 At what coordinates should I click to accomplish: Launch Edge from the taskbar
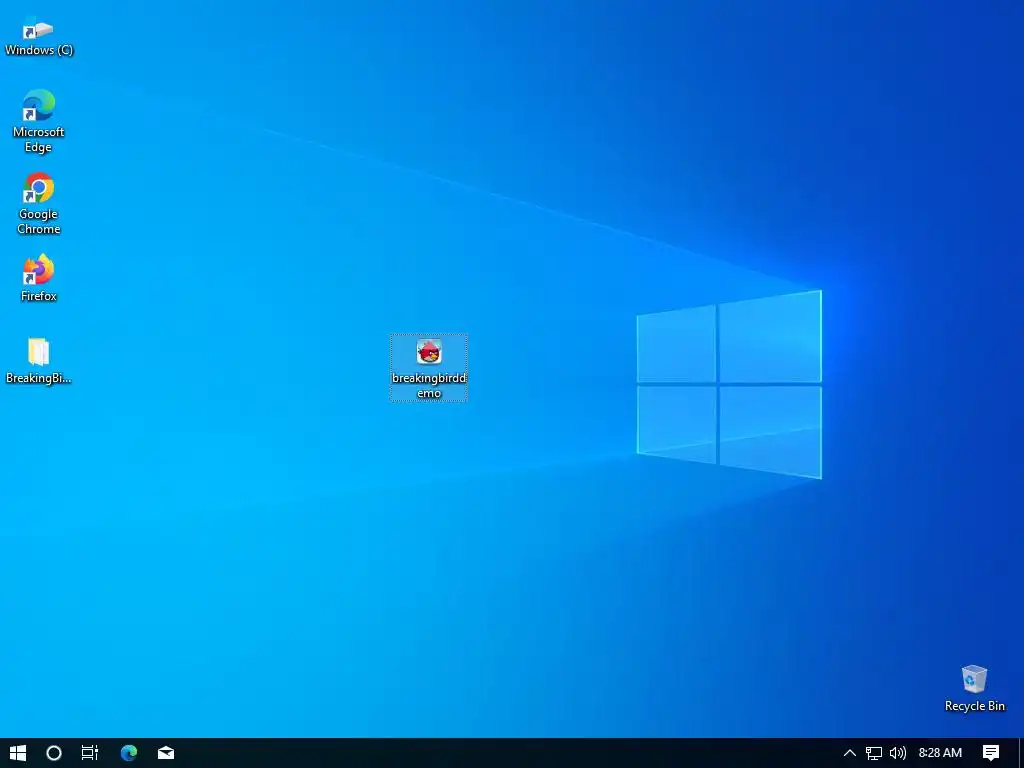tap(129, 753)
